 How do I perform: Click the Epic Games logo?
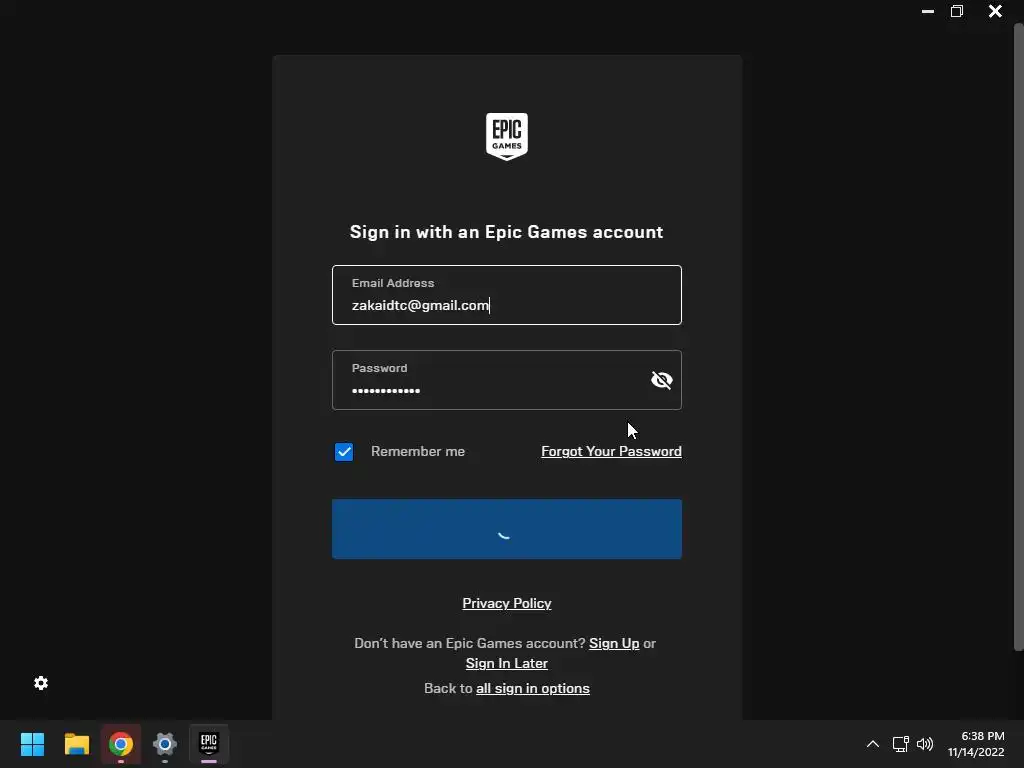(x=507, y=136)
